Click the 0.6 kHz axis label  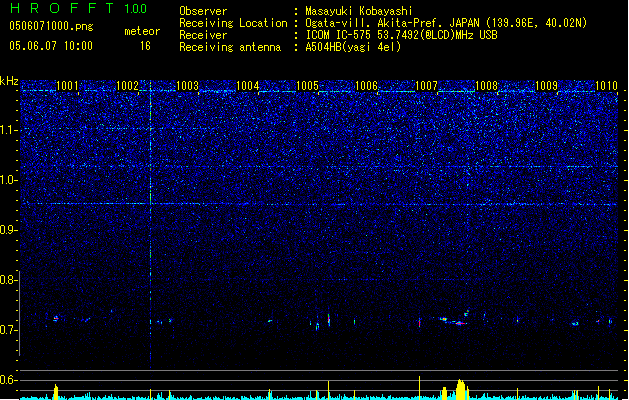(x=8, y=380)
